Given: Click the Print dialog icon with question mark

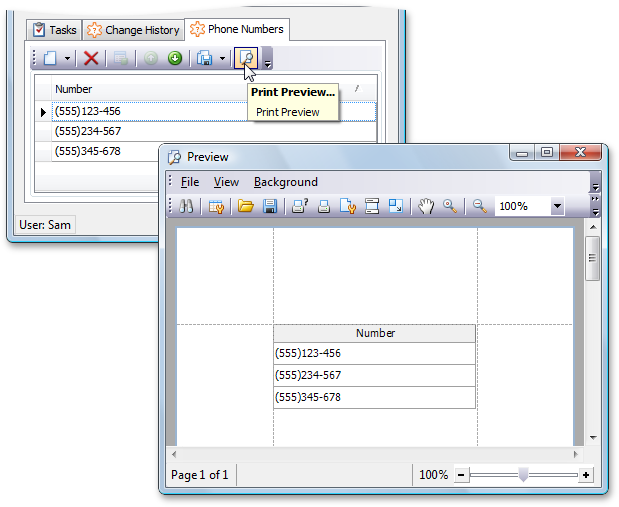Looking at the screenshot, I should [300, 206].
